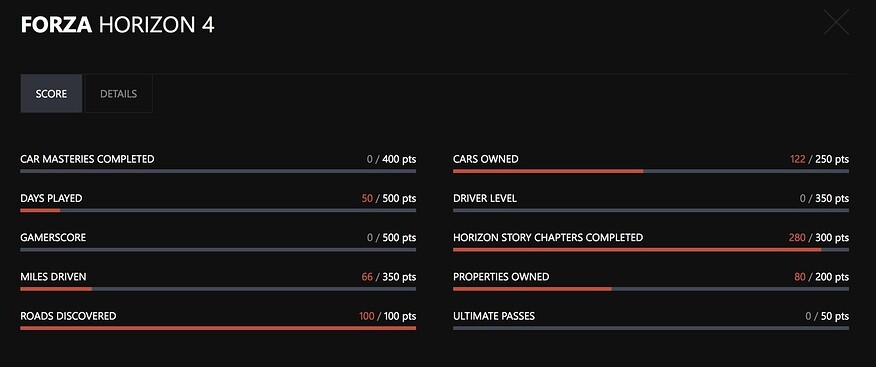
Task: Click the Roads Discovered 100 / 100 pts score
Action: coord(387,316)
